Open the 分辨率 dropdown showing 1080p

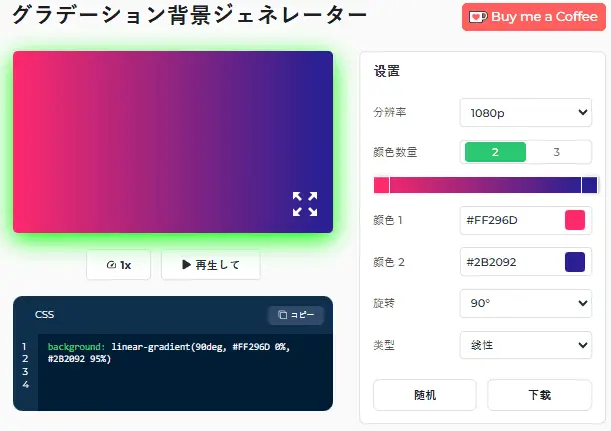point(526,113)
